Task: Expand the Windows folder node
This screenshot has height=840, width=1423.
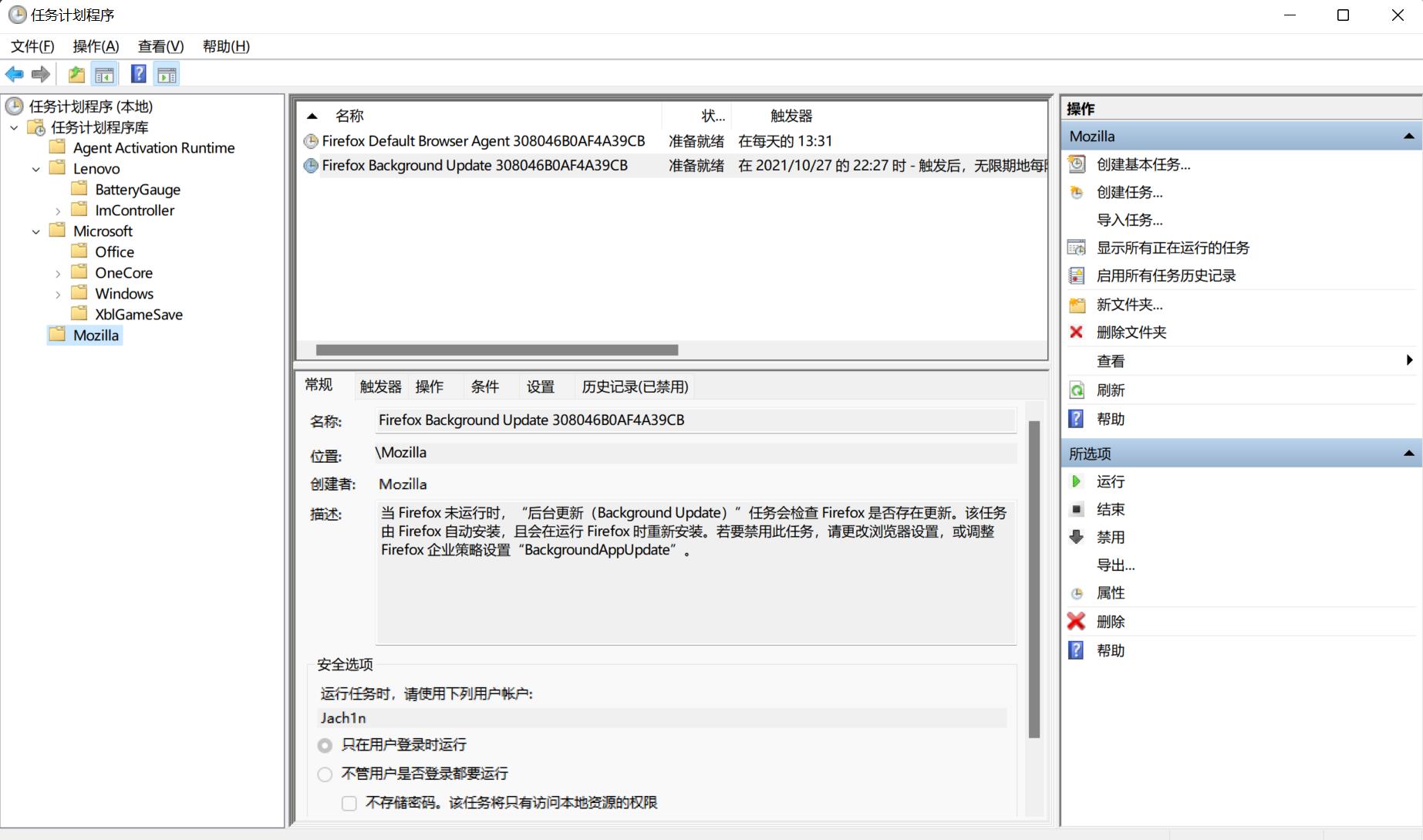Action: coord(58,294)
